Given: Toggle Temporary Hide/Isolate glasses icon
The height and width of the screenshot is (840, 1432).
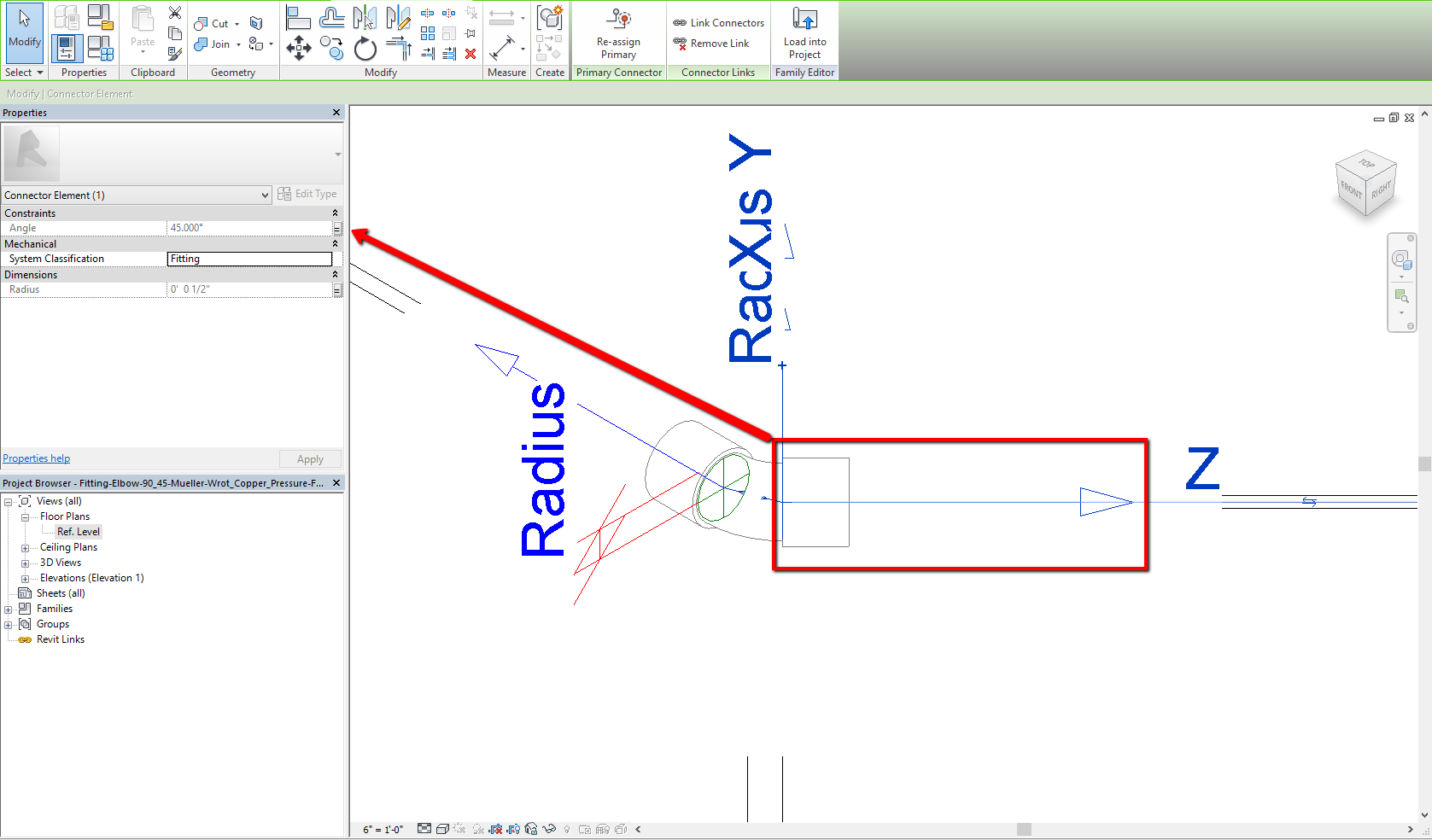Looking at the screenshot, I should [549, 829].
